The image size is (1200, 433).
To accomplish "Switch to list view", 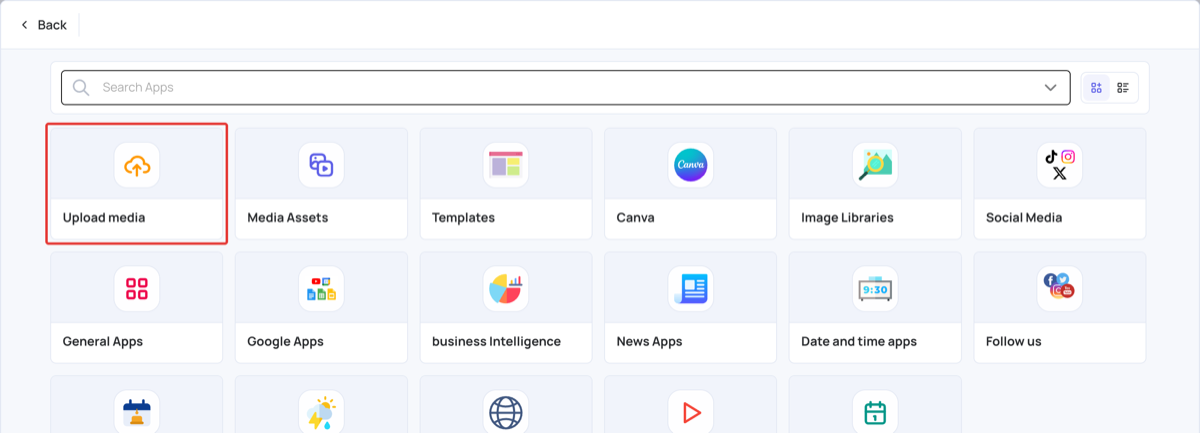I will 1123,88.
